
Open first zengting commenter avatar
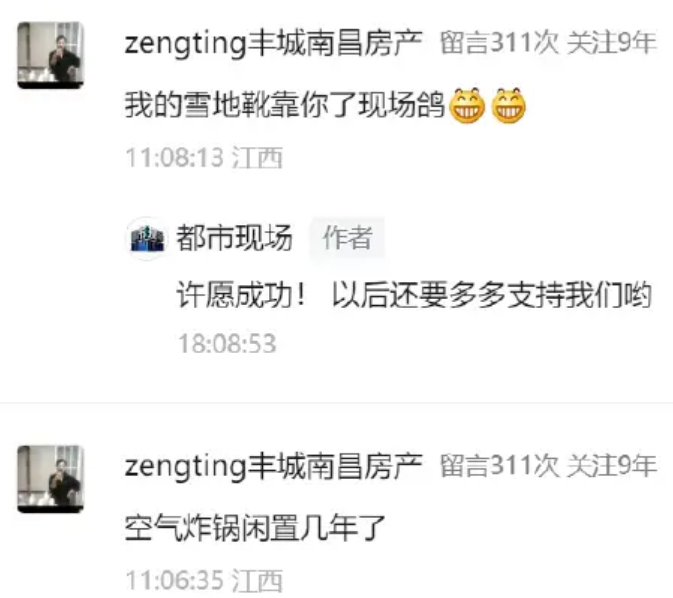click(50, 55)
